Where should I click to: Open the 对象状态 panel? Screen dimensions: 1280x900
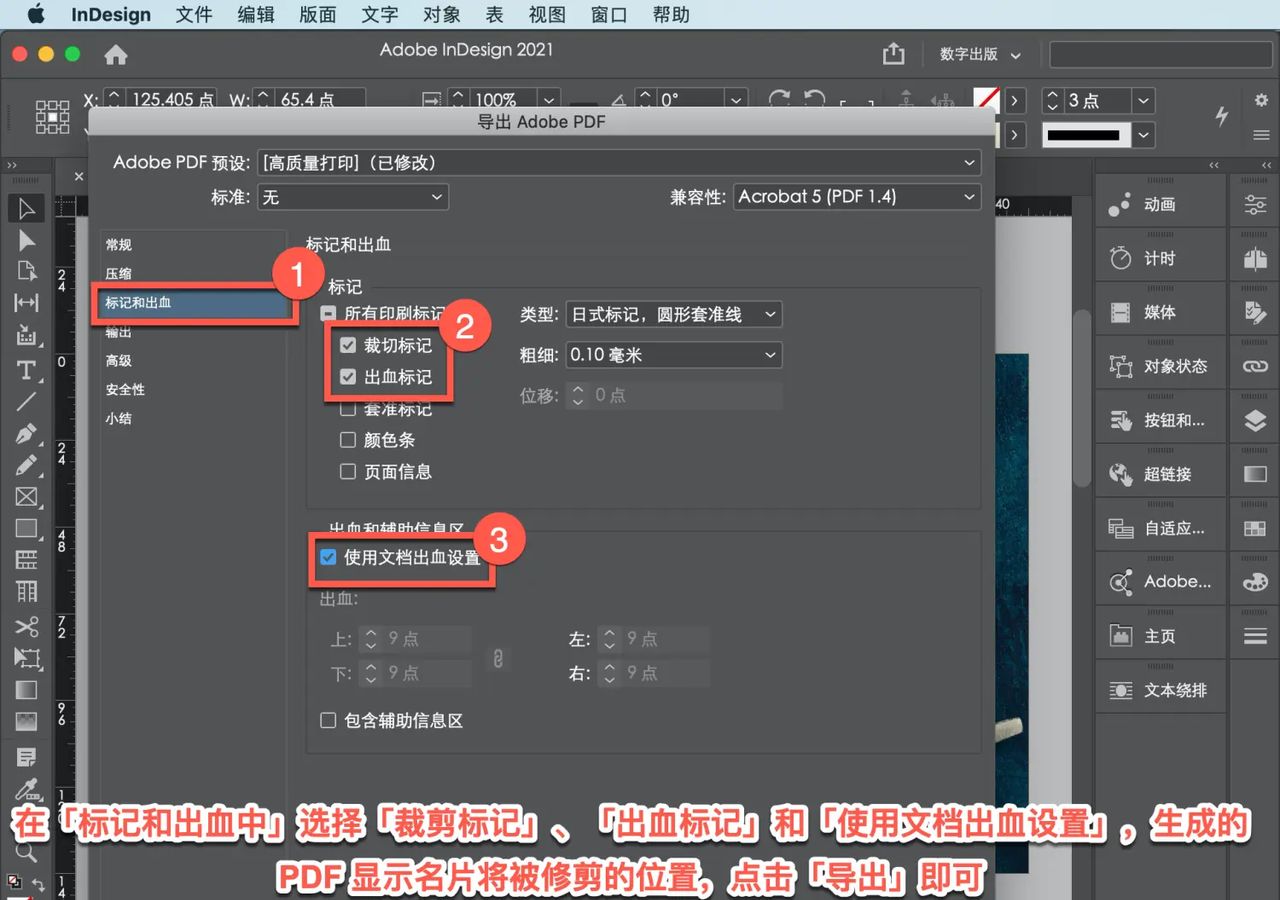coord(1160,364)
